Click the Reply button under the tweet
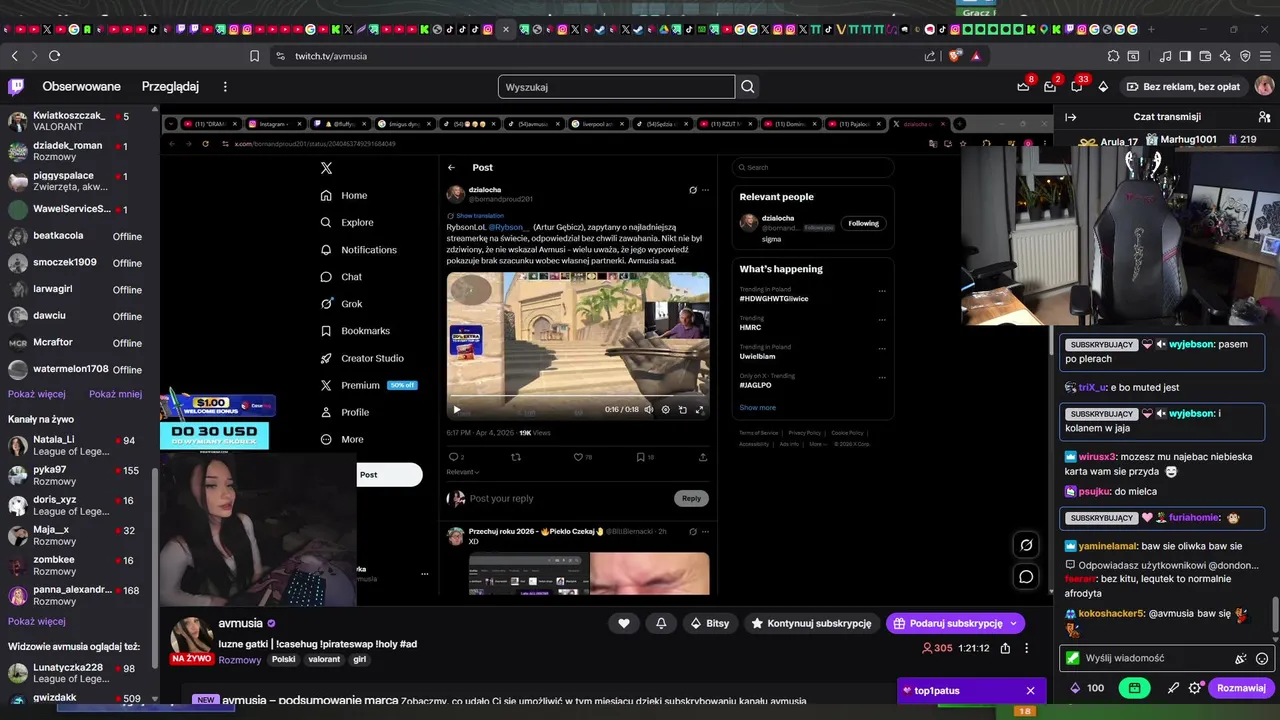 tap(691, 498)
